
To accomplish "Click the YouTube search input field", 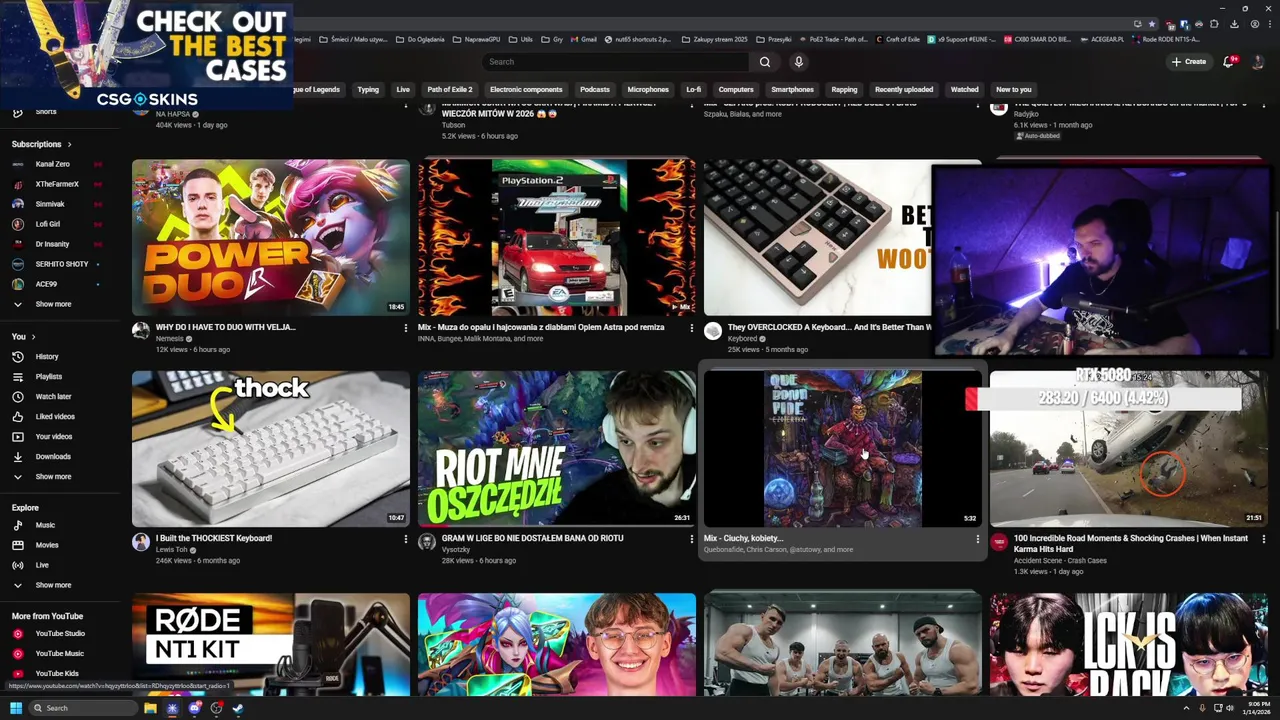I will pyautogui.click(x=615, y=62).
